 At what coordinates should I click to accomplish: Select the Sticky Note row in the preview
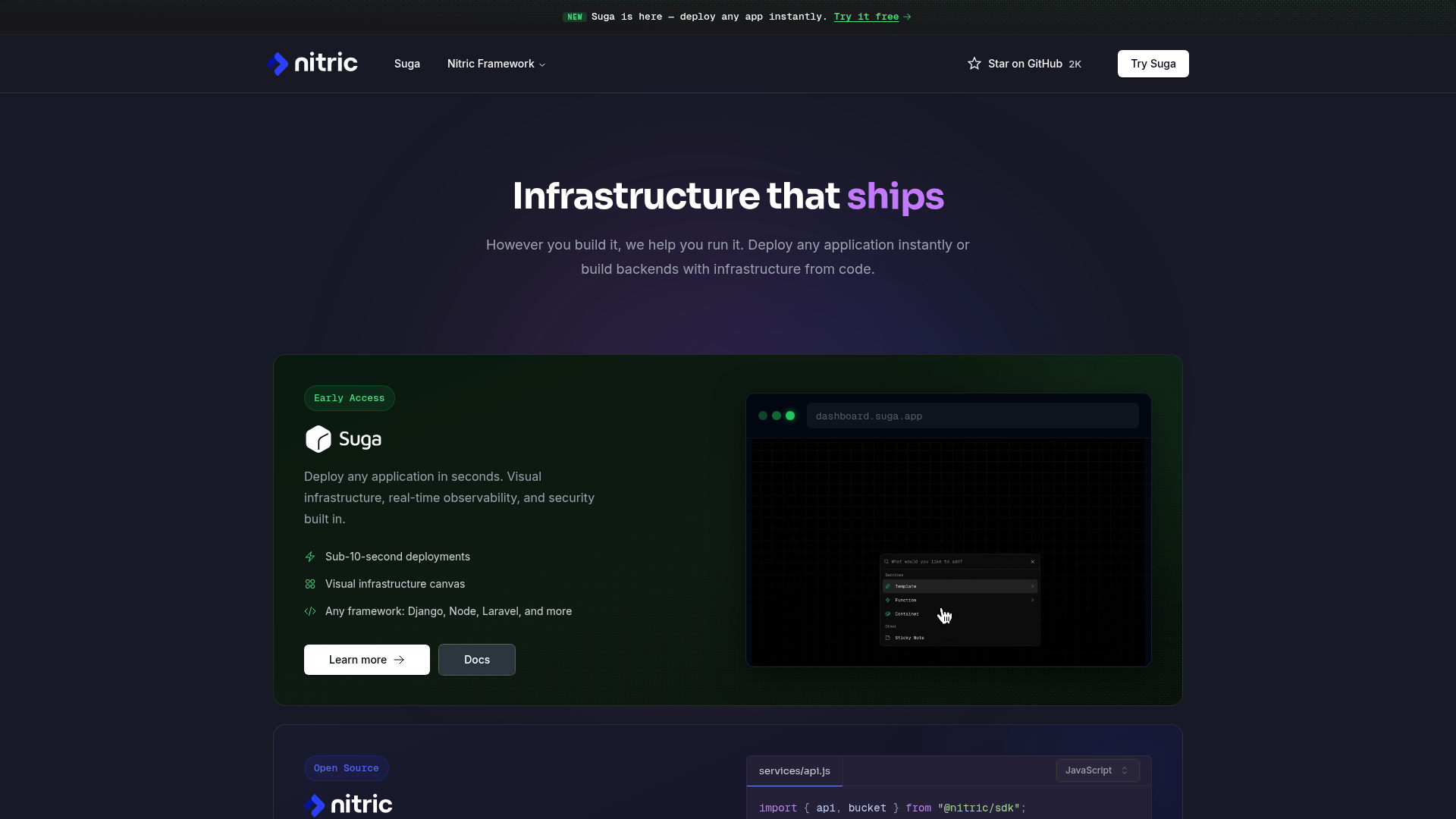960,638
